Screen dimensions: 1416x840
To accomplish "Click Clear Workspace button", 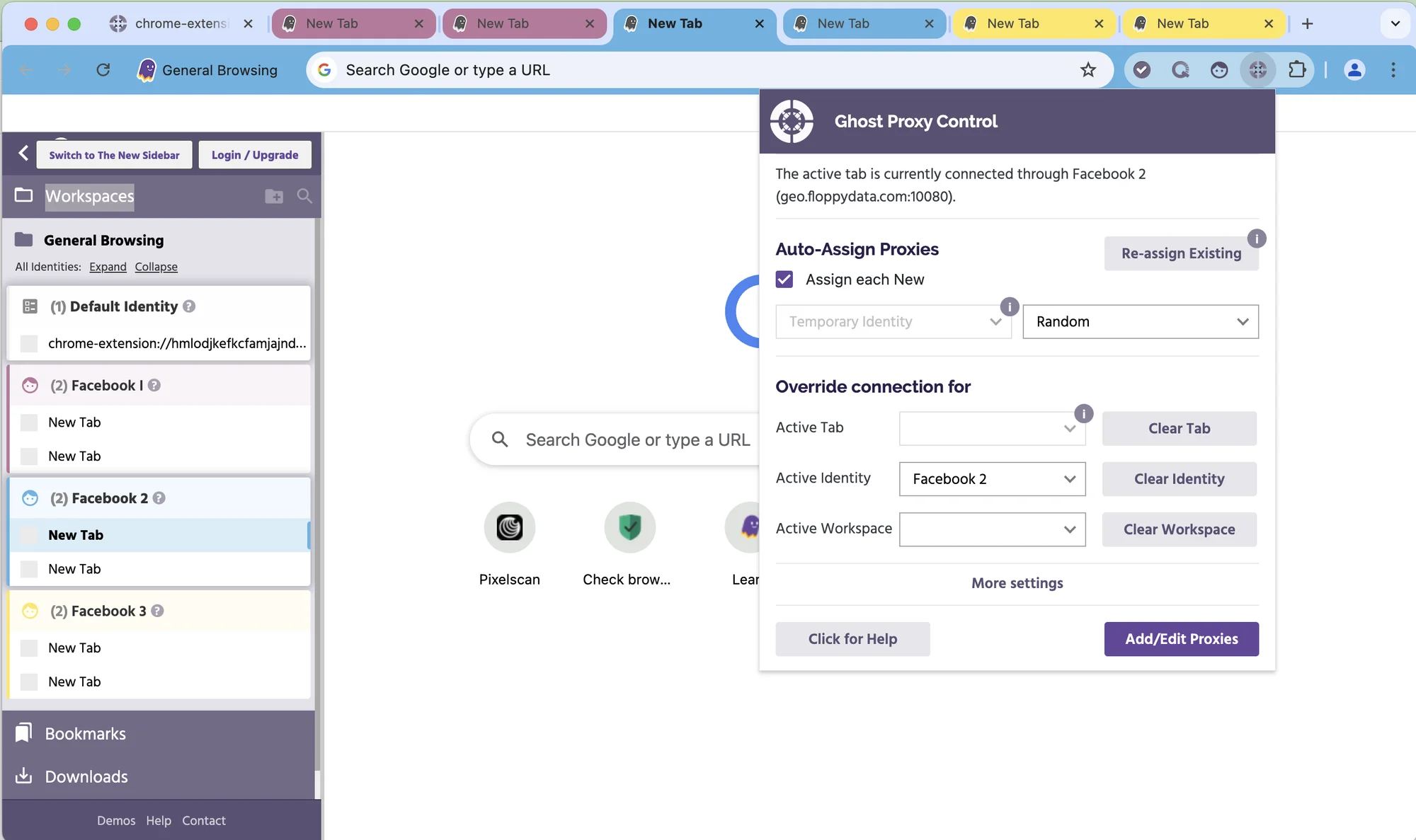I will 1179,529.
